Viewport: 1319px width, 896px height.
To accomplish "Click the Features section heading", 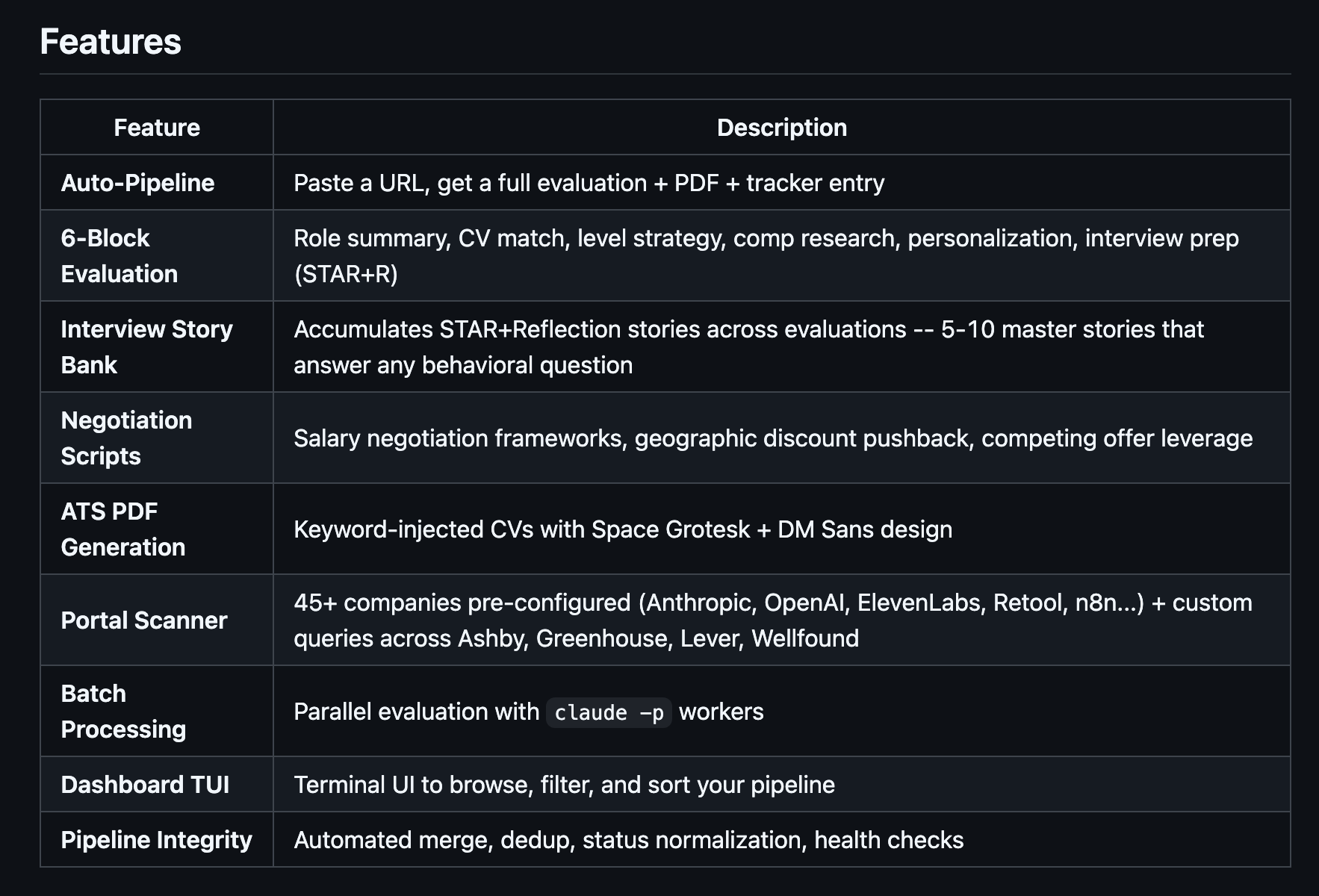I will (111, 42).
